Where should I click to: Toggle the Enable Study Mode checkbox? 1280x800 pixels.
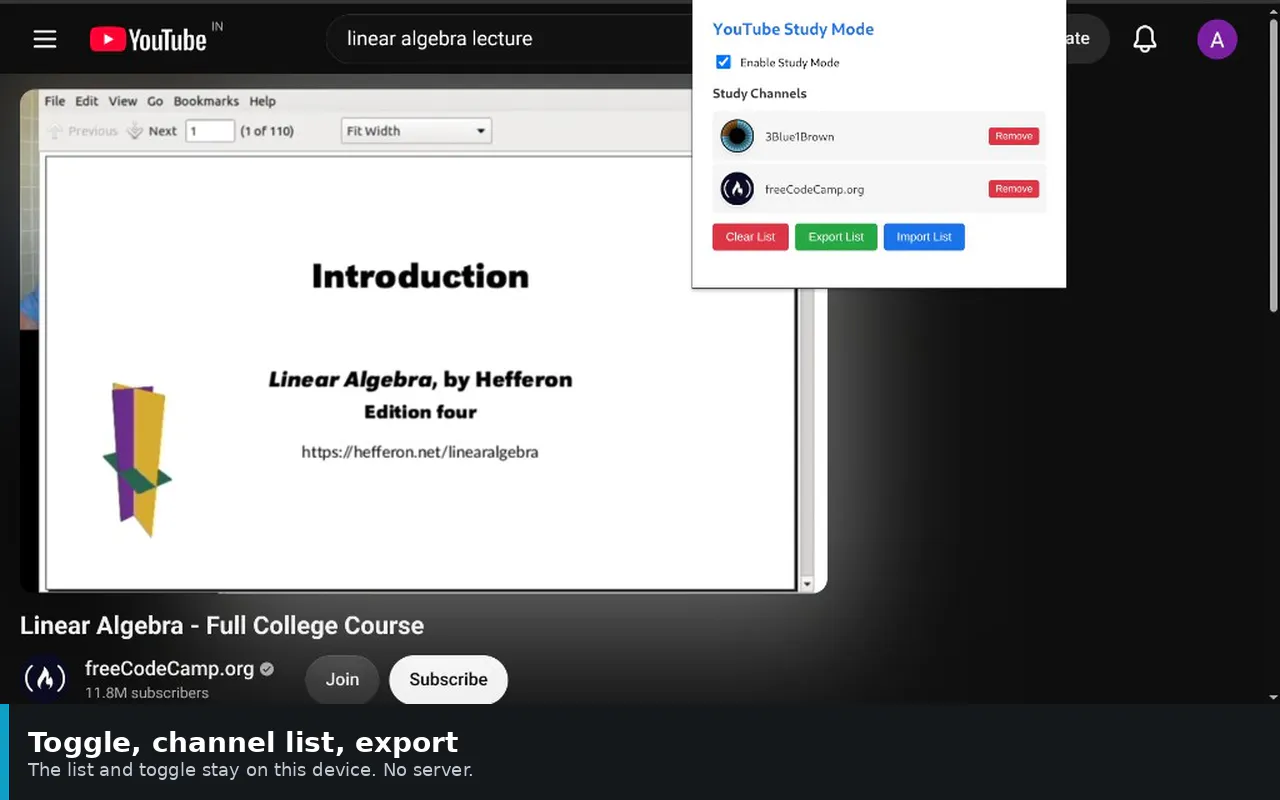(x=724, y=62)
